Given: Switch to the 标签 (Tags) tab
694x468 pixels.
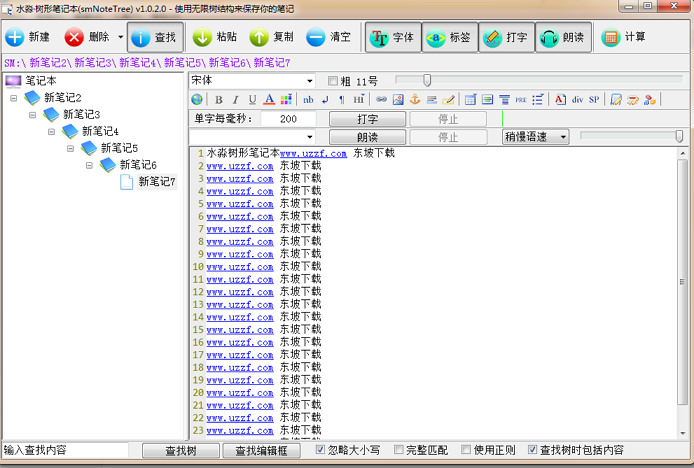Looking at the screenshot, I should (450, 37).
